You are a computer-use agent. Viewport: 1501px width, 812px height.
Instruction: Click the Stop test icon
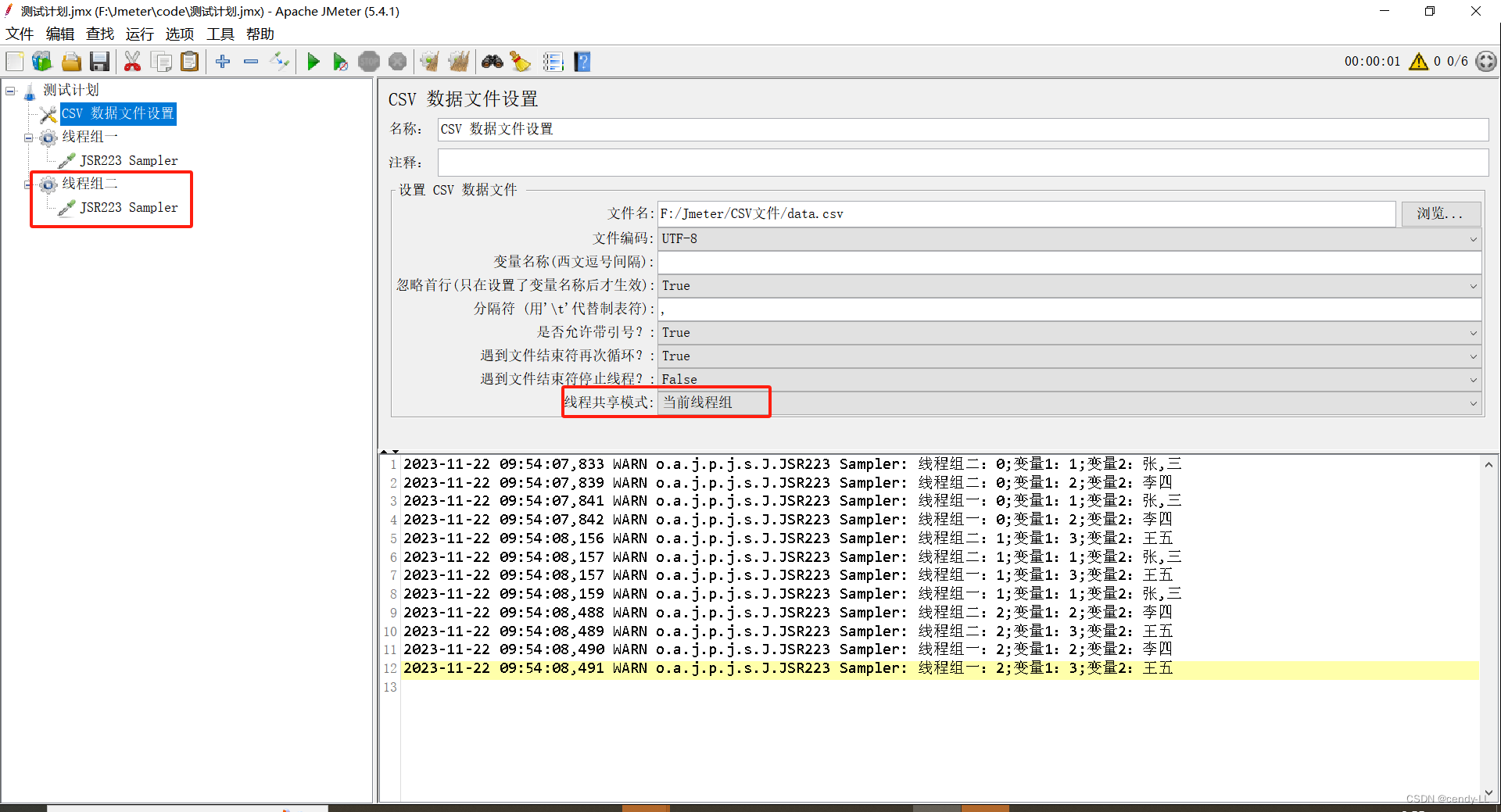click(368, 61)
